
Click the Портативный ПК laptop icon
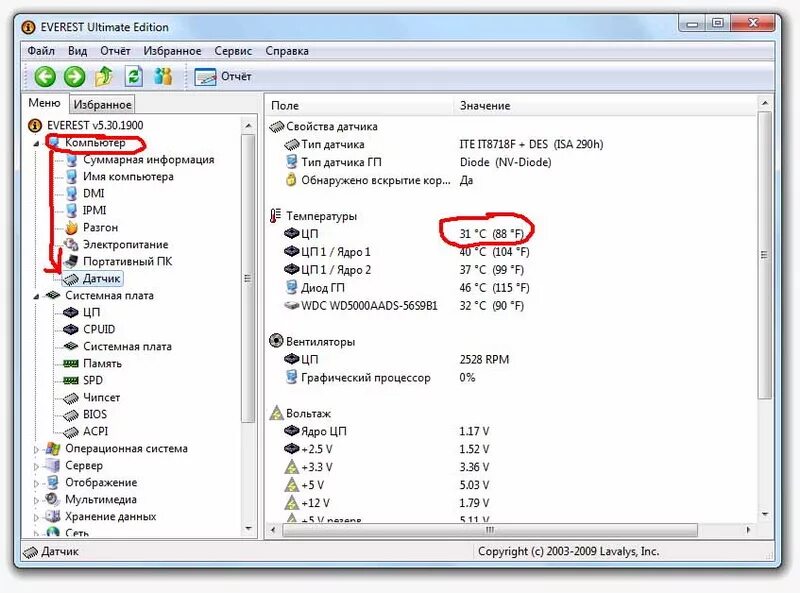coord(71,261)
